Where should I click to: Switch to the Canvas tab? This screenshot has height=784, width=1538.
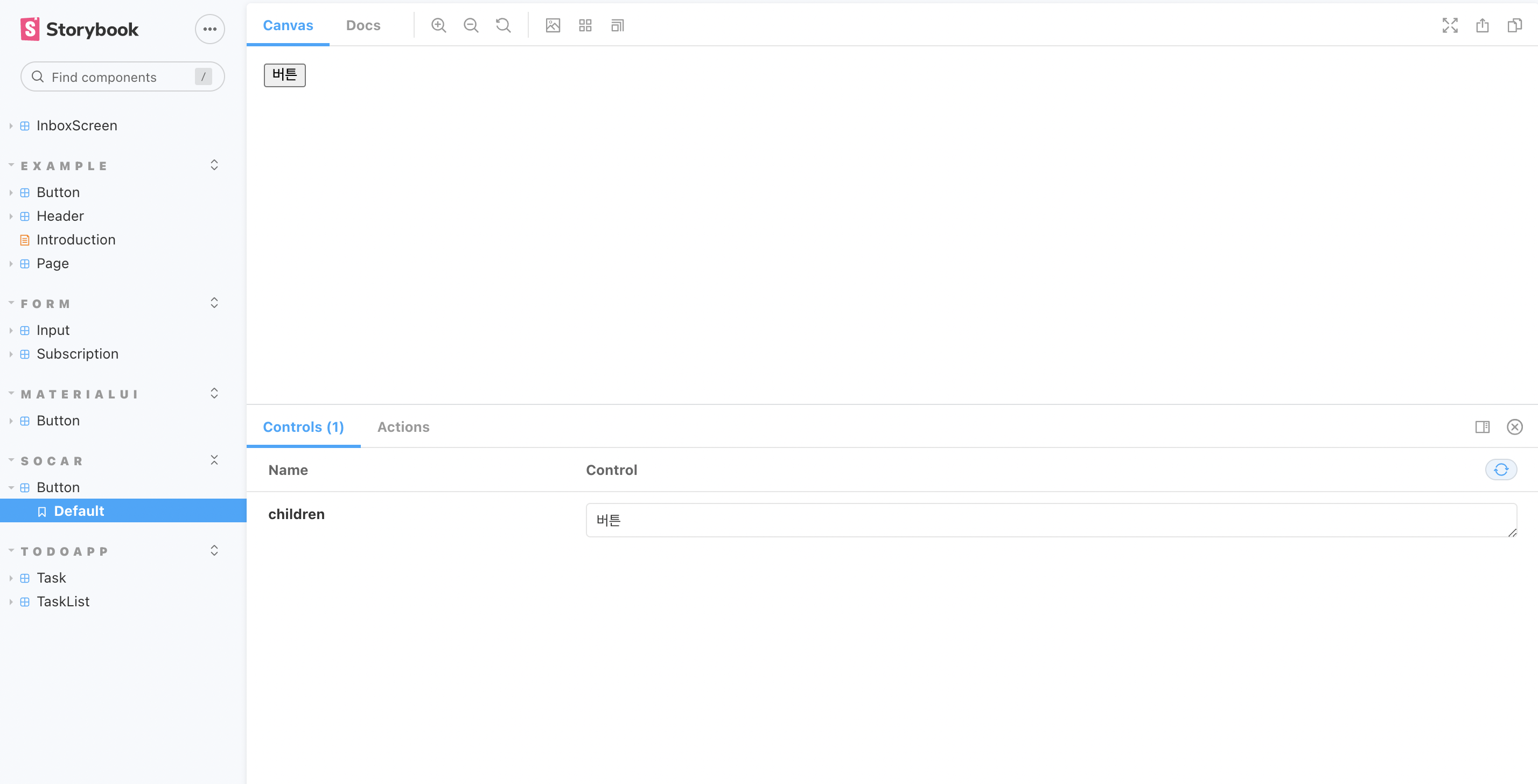pyautogui.click(x=288, y=25)
